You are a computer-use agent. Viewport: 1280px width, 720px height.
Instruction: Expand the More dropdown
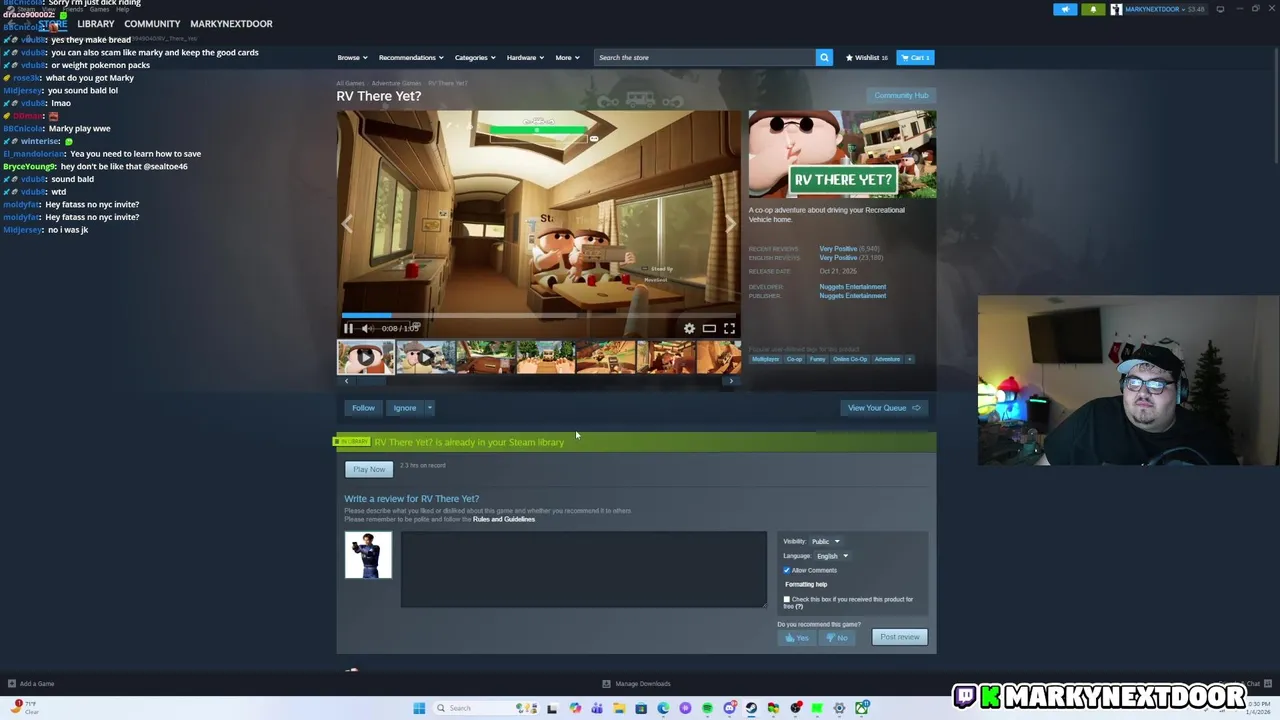[x=567, y=57]
